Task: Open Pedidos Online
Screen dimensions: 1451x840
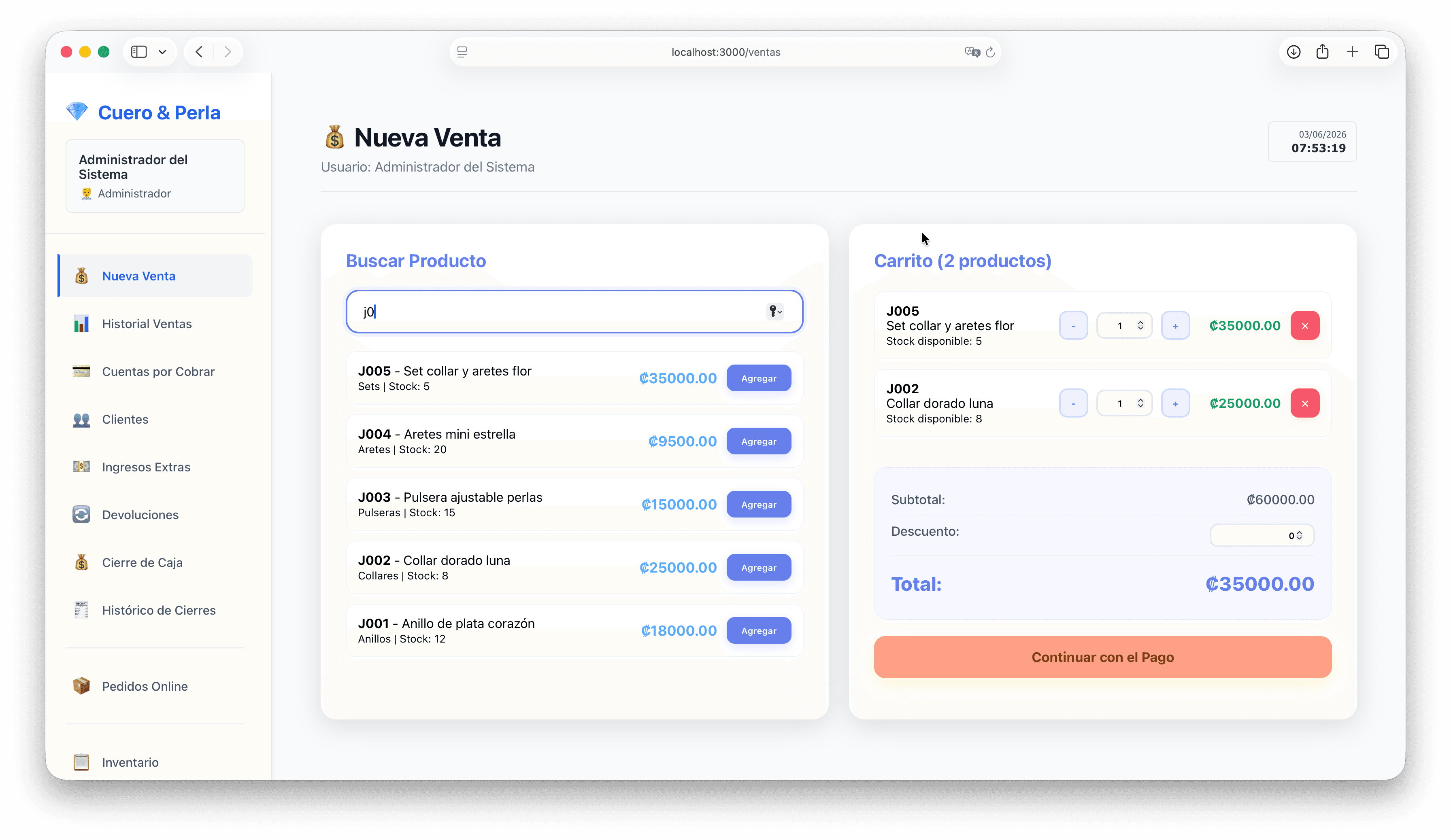Action: [155, 686]
